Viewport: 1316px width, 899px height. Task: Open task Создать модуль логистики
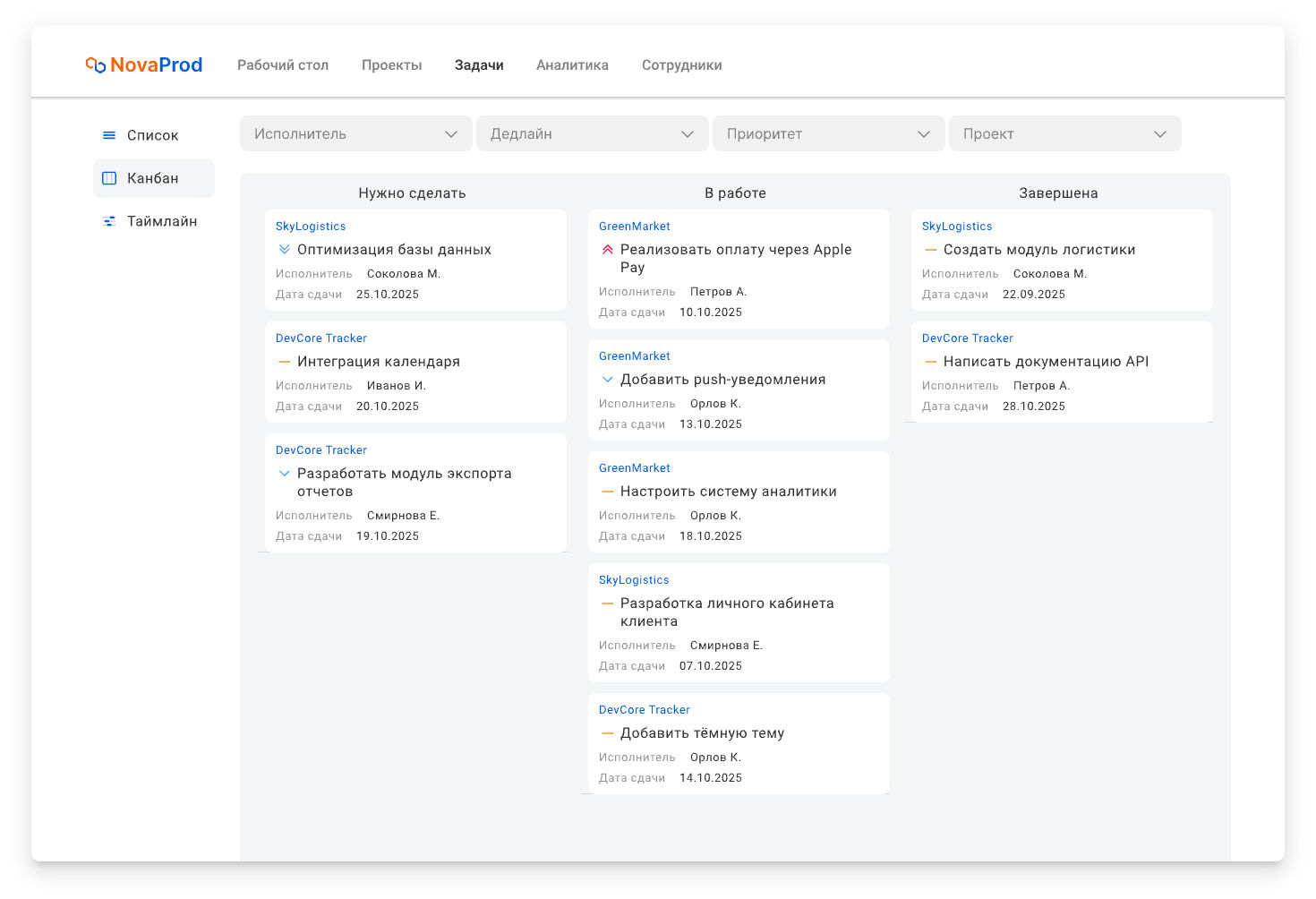pyautogui.click(x=1039, y=250)
